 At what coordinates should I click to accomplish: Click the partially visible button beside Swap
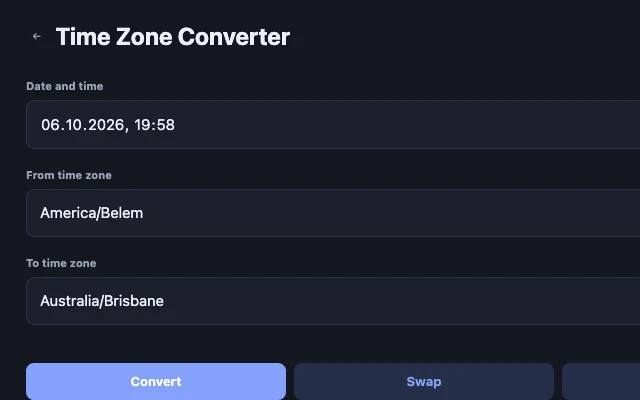pyautogui.click(x=601, y=382)
